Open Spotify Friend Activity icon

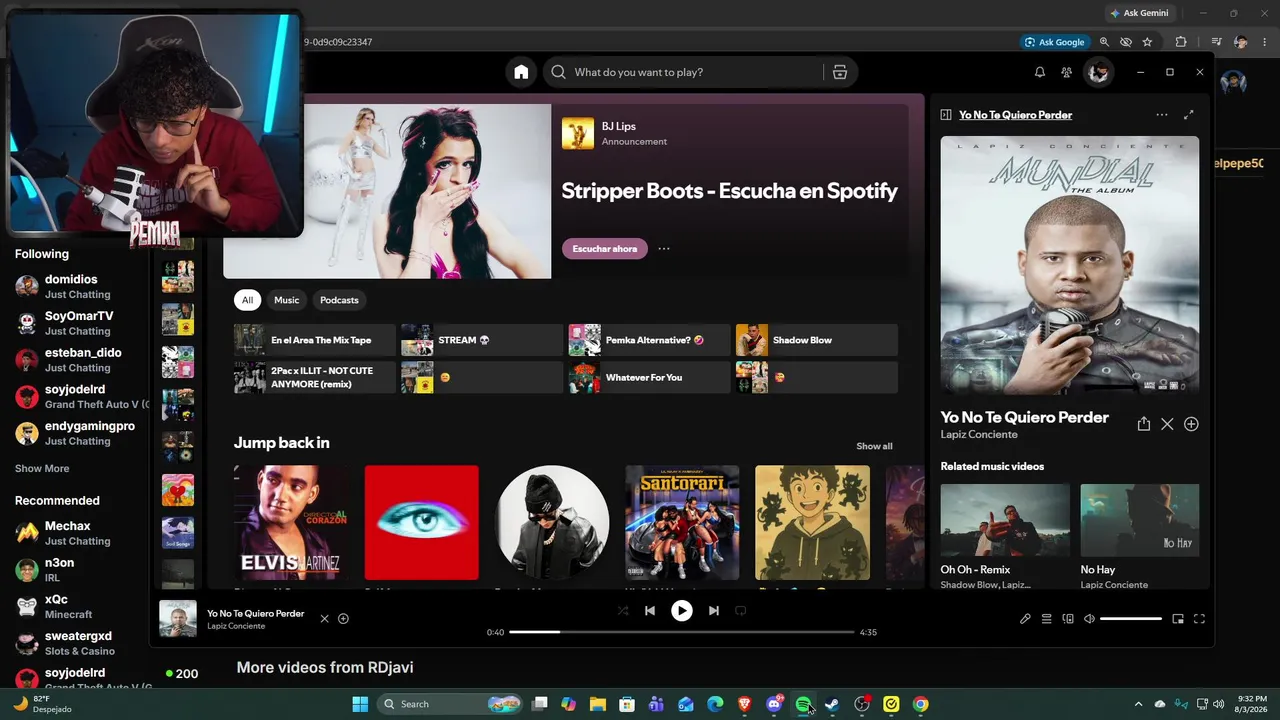[1067, 72]
